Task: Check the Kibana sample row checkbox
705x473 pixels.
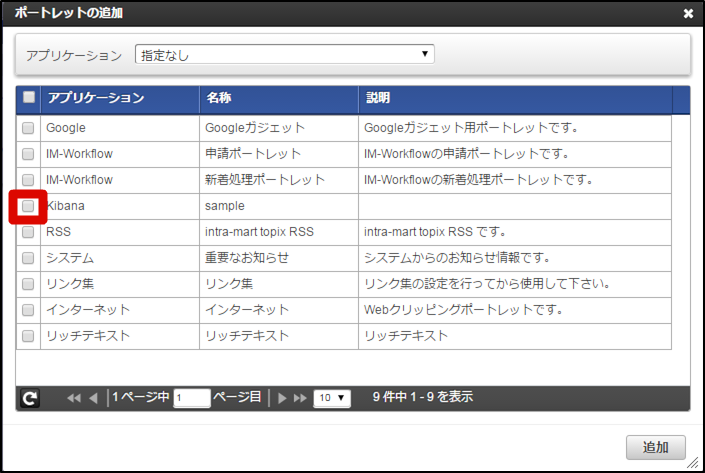Action: coord(28,206)
